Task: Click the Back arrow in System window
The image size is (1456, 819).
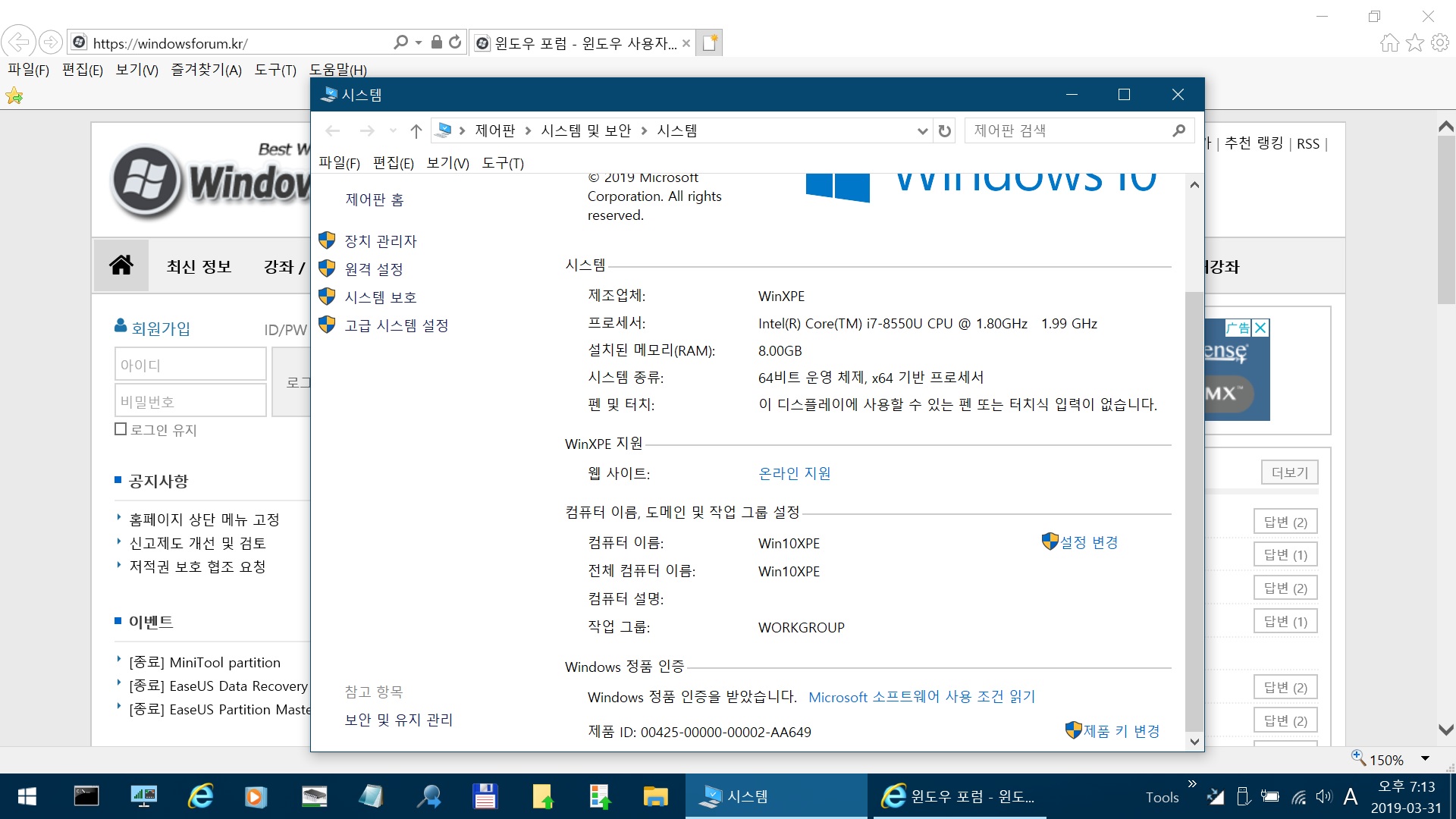Action: 332,131
